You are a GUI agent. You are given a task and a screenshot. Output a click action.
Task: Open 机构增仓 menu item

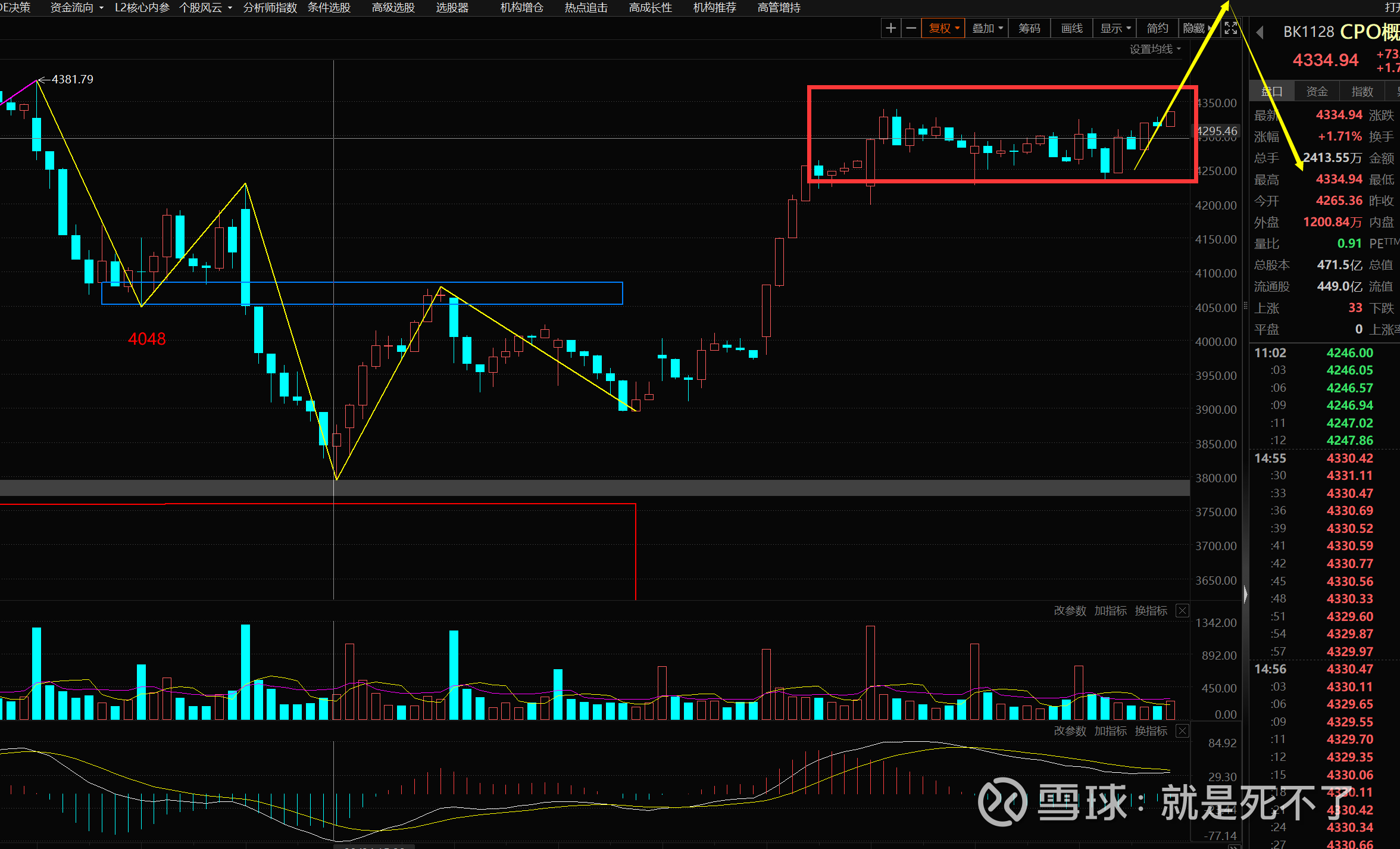522,8
